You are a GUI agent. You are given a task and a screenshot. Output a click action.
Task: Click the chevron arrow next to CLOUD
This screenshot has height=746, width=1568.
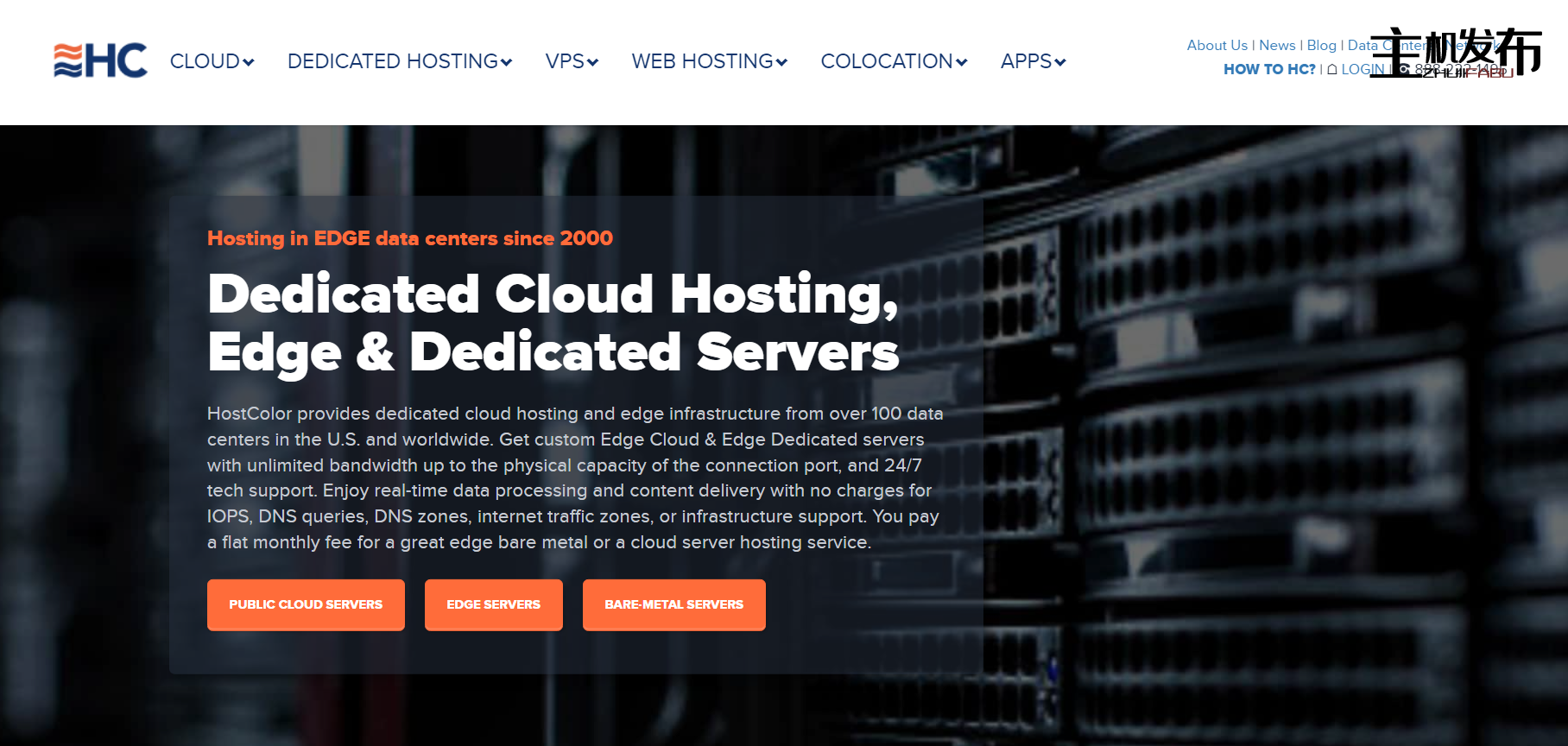pos(249,62)
